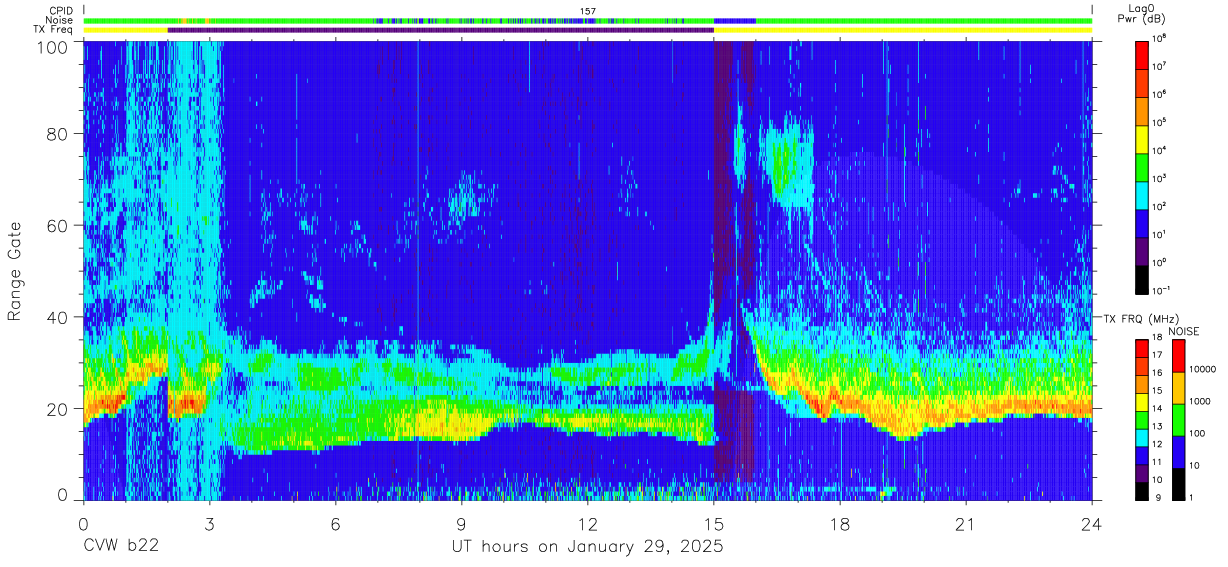Click the 3 tick label on time axis
This screenshot has height=567, width=1228.
209,523
